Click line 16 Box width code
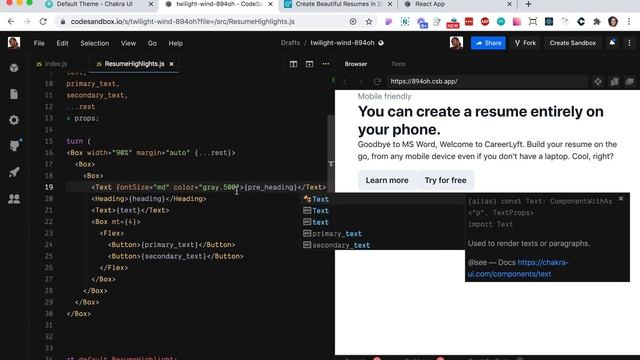Viewport: 640px width, 360px height. point(151,153)
